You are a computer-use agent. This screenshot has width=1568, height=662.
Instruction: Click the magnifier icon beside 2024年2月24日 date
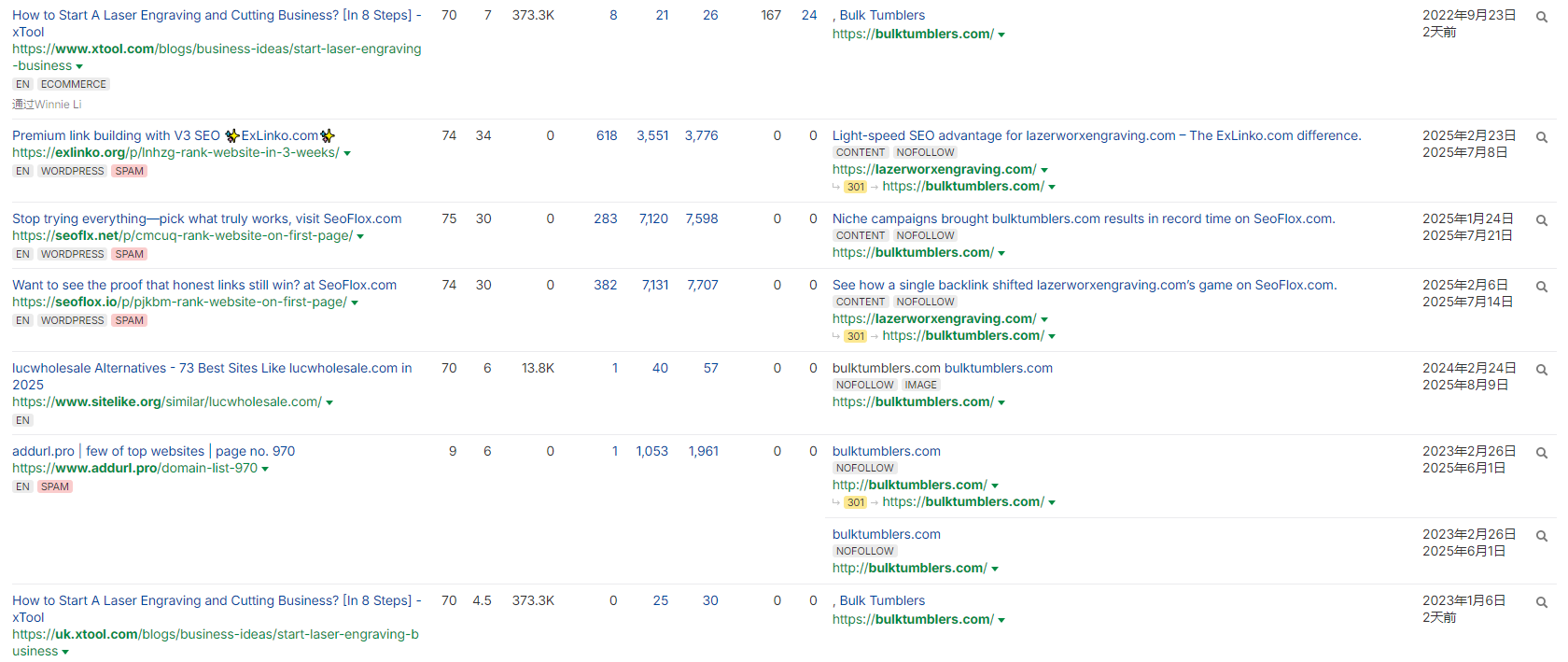tap(1542, 370)
